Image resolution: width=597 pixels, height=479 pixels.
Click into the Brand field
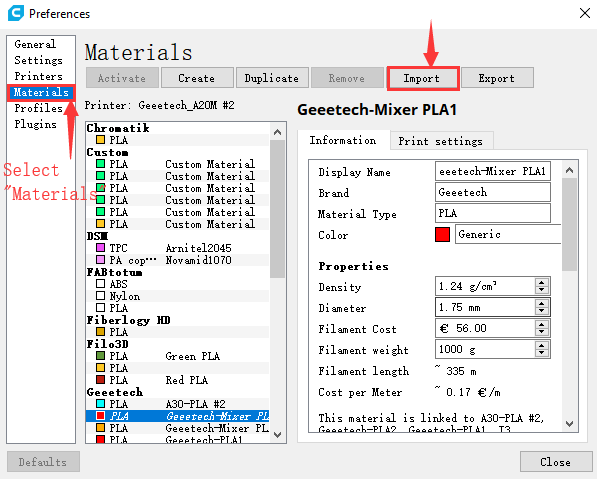493,192
